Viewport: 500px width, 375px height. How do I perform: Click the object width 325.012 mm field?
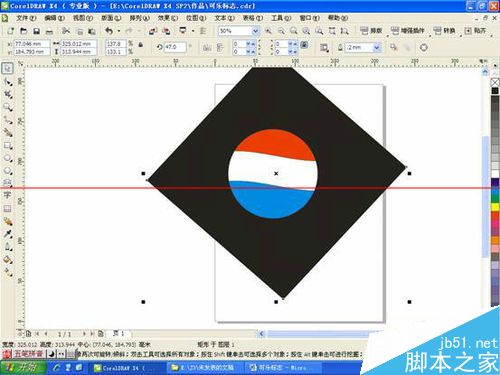[79, 44]
